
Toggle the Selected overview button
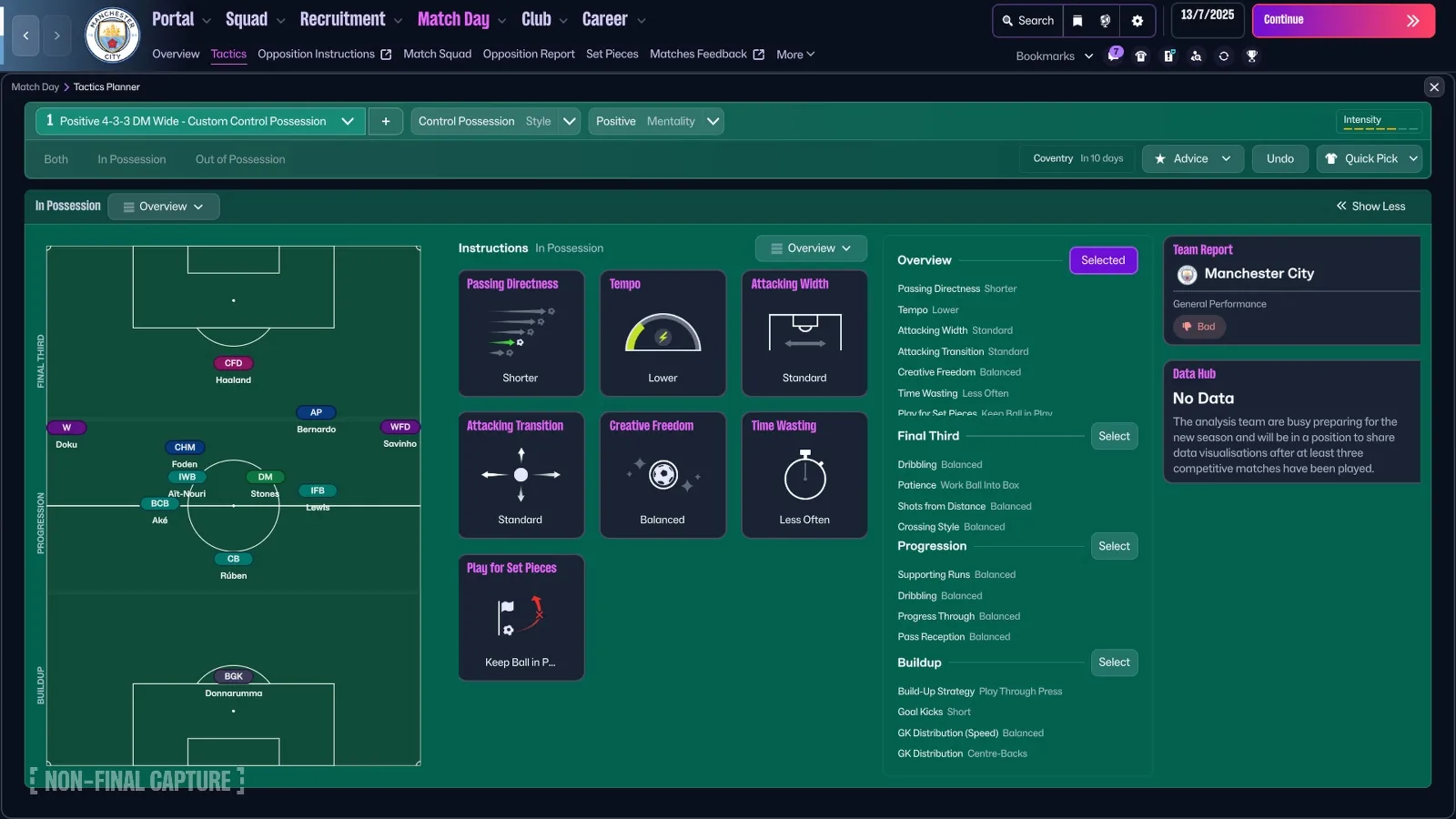(1103, 260)
